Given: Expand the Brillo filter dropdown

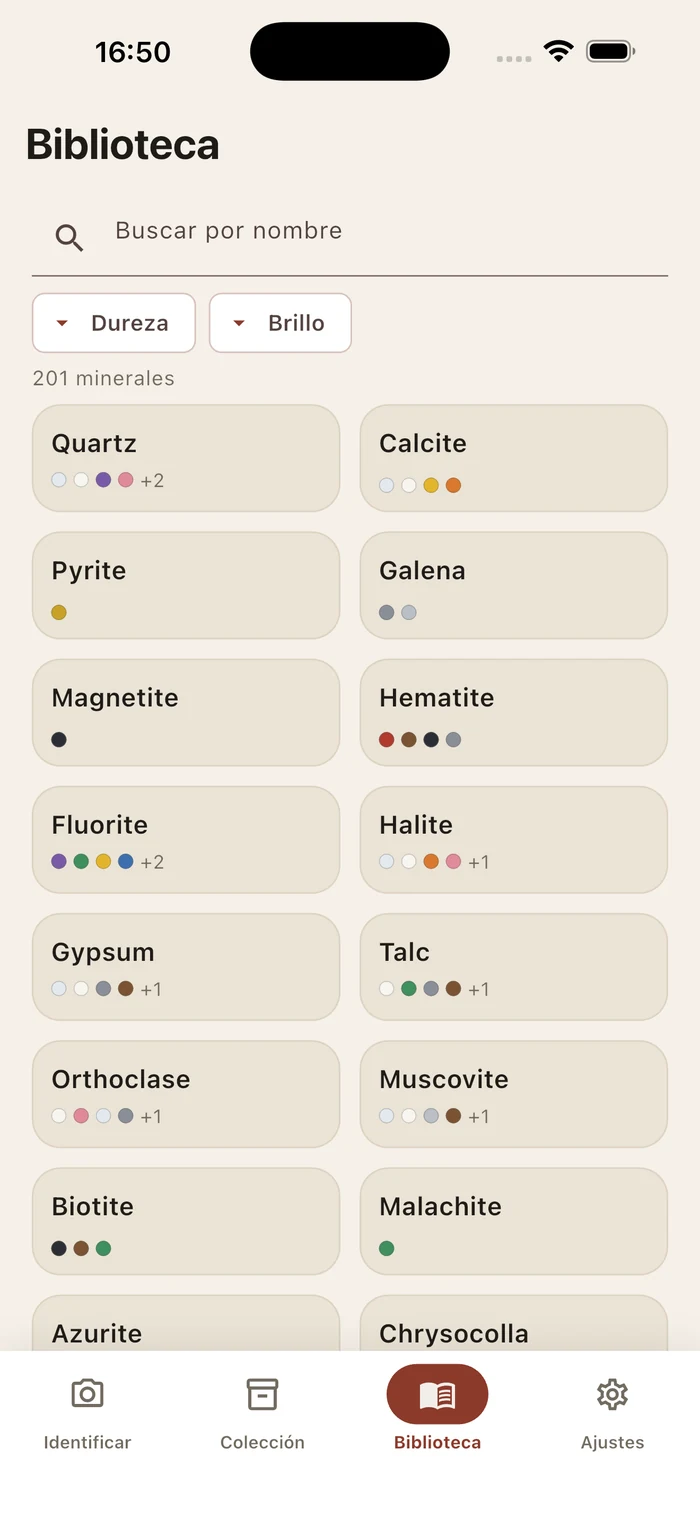Looking at the screenshot, I should [x=280, y=323].
